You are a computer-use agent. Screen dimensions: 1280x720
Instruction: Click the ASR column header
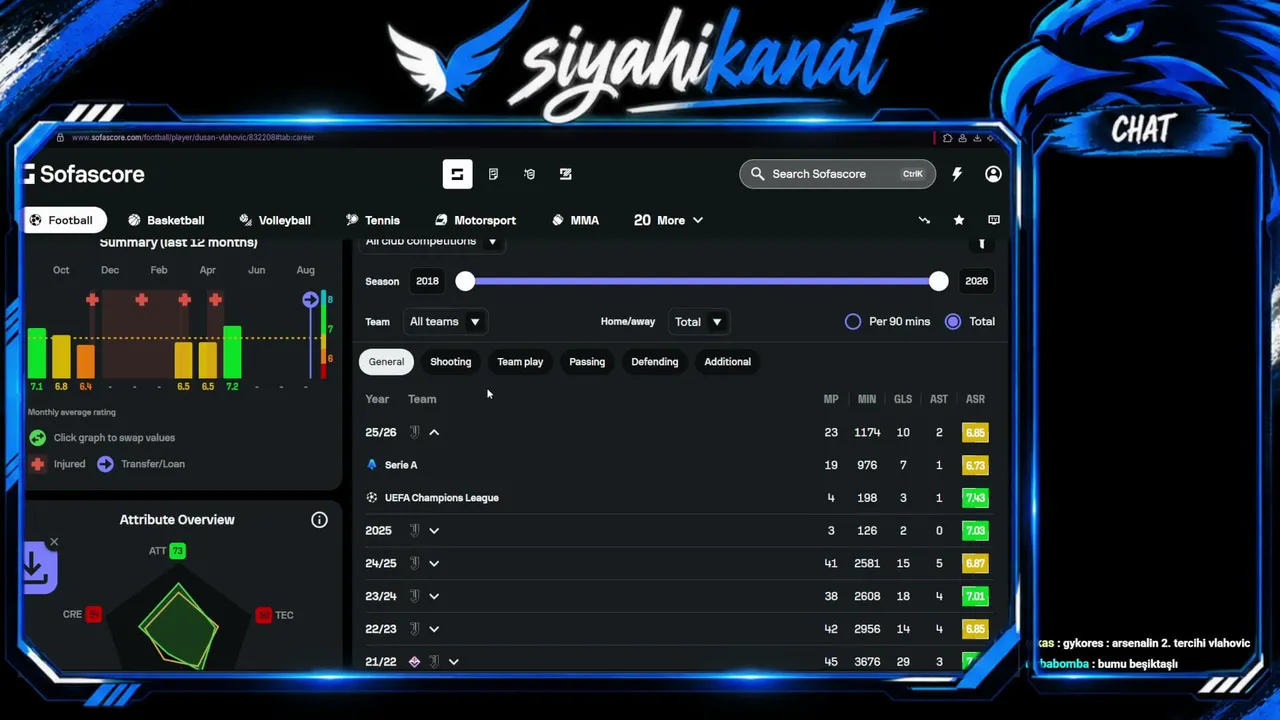click(x=975, y=399)
